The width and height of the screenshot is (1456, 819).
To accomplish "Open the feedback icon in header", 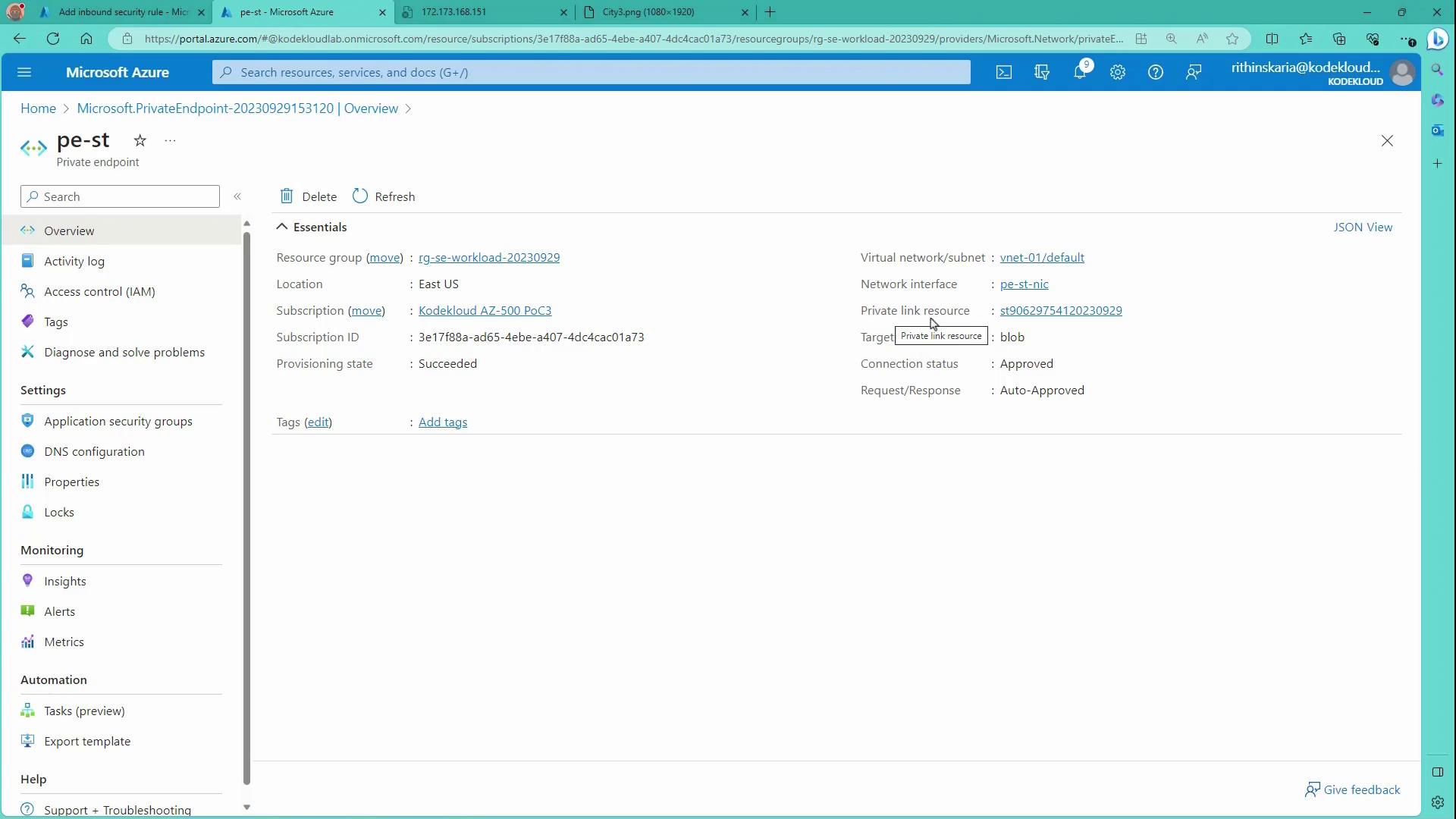I will coord(1193,73).
